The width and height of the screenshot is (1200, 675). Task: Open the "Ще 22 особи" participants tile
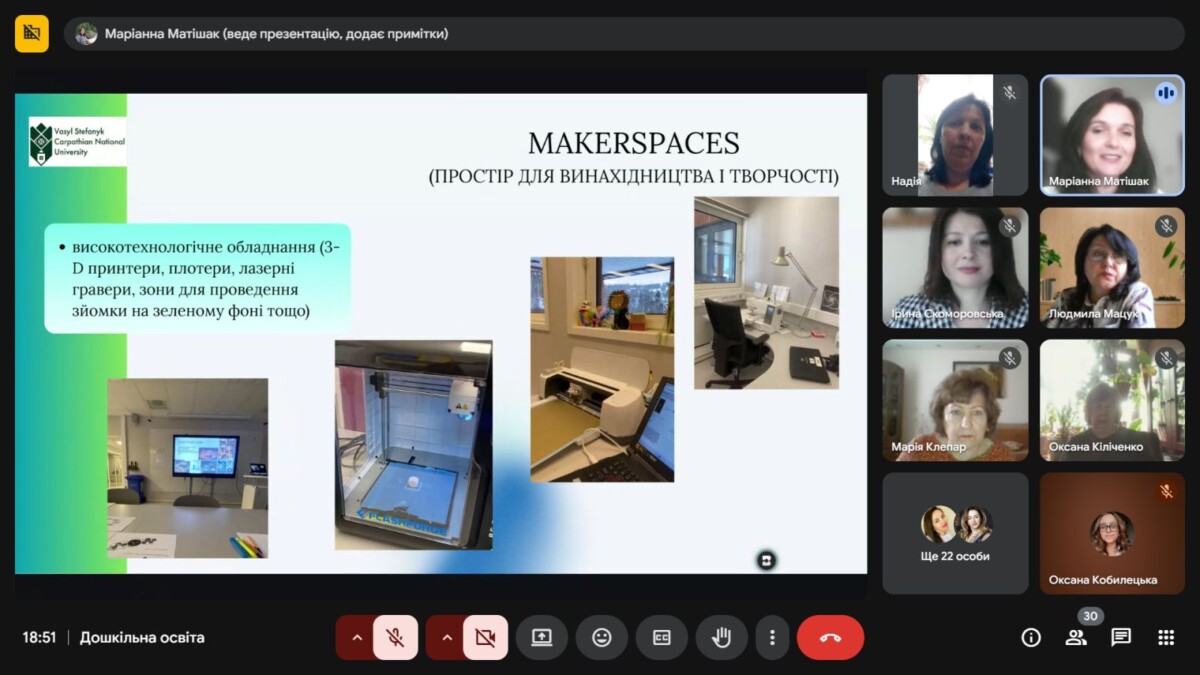pyautogui.click(x=955, y=533)
